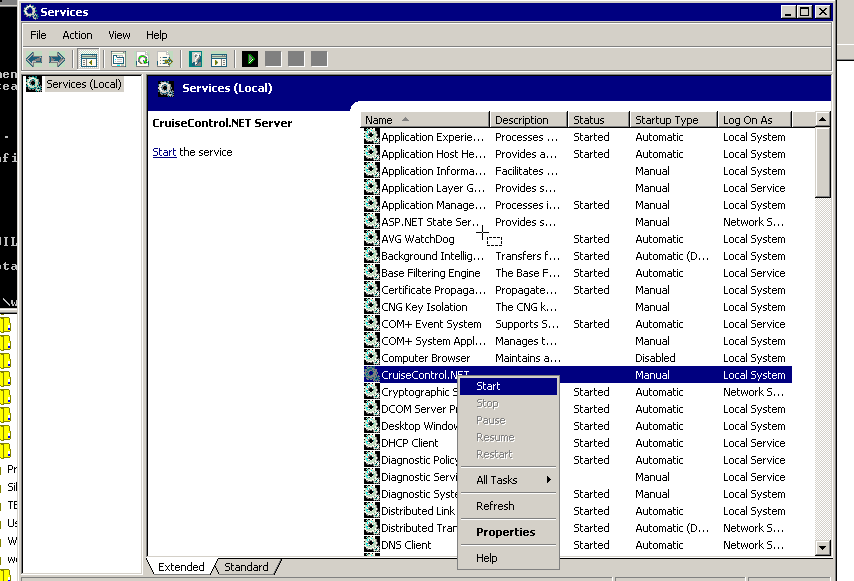Click gear icon of COM+ Event System
The width and height of the screenshot is (854, 581).
(x=371, y=323)
